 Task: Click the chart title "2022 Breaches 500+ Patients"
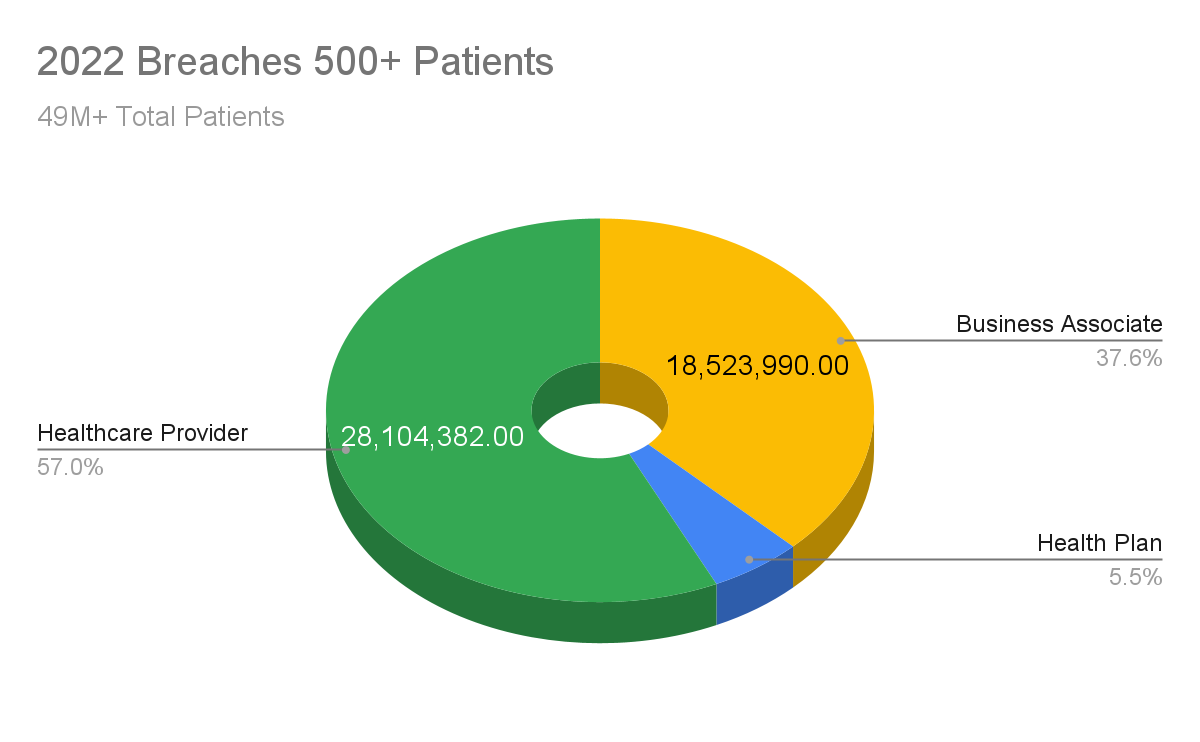pyautogui.click(x=295, y=62)
